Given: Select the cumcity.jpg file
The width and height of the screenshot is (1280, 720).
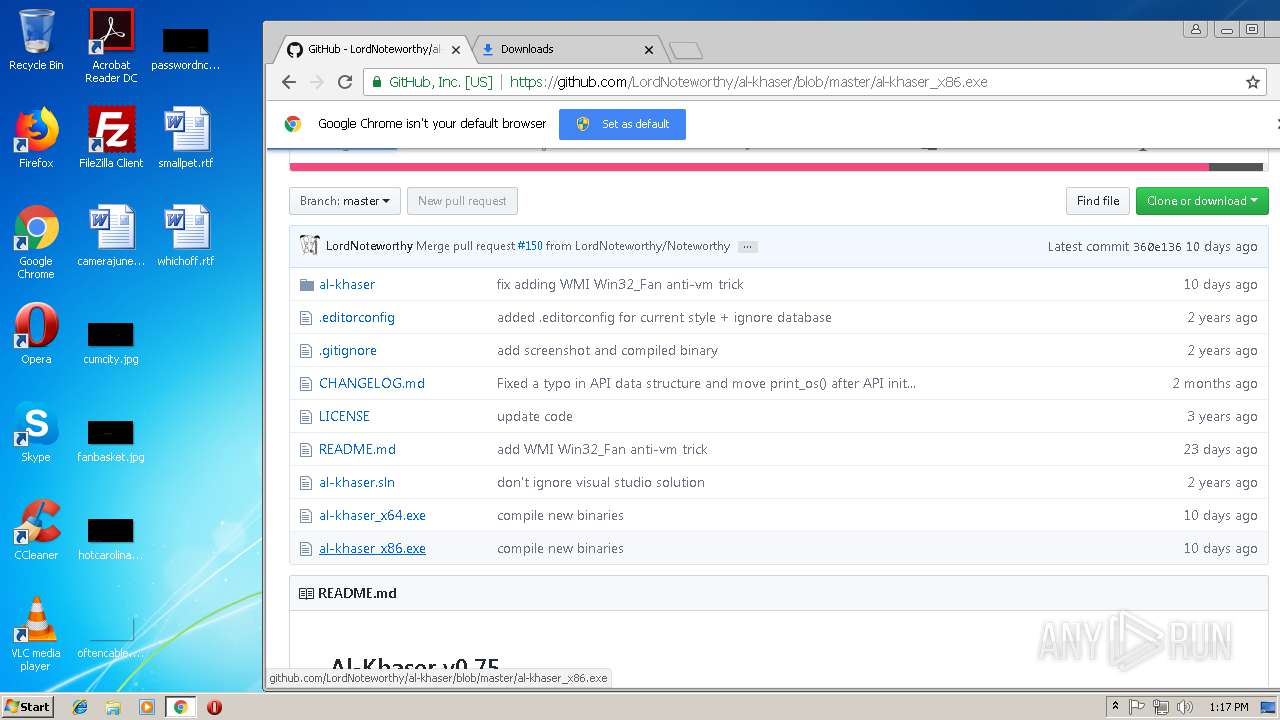Looking at the screenshot, I should tap(111, 342).
